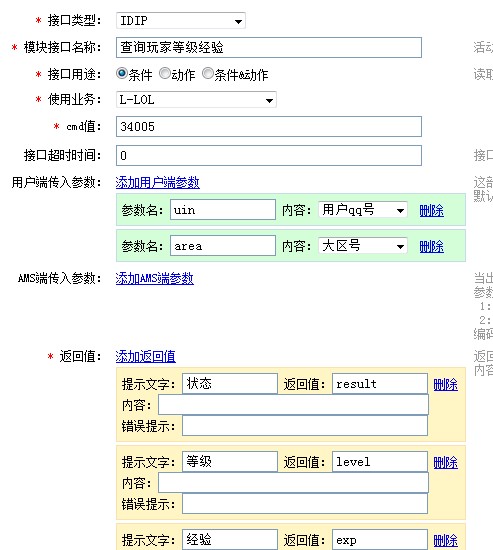Screen dimensions: 493x550
Task: Click the 接口超时时间 input field
Action: (x=269, y=155)
